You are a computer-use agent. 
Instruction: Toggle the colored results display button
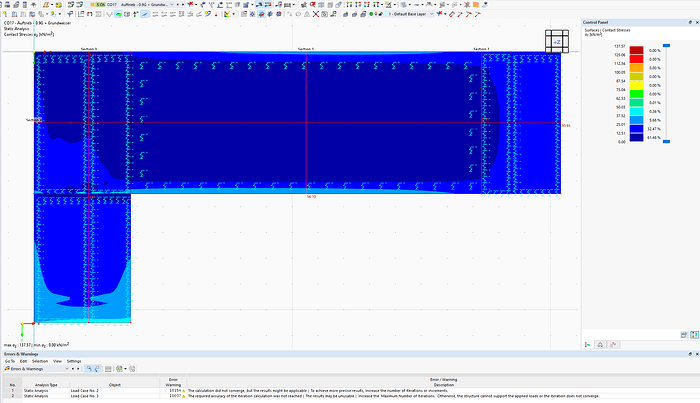coord(118,14)
